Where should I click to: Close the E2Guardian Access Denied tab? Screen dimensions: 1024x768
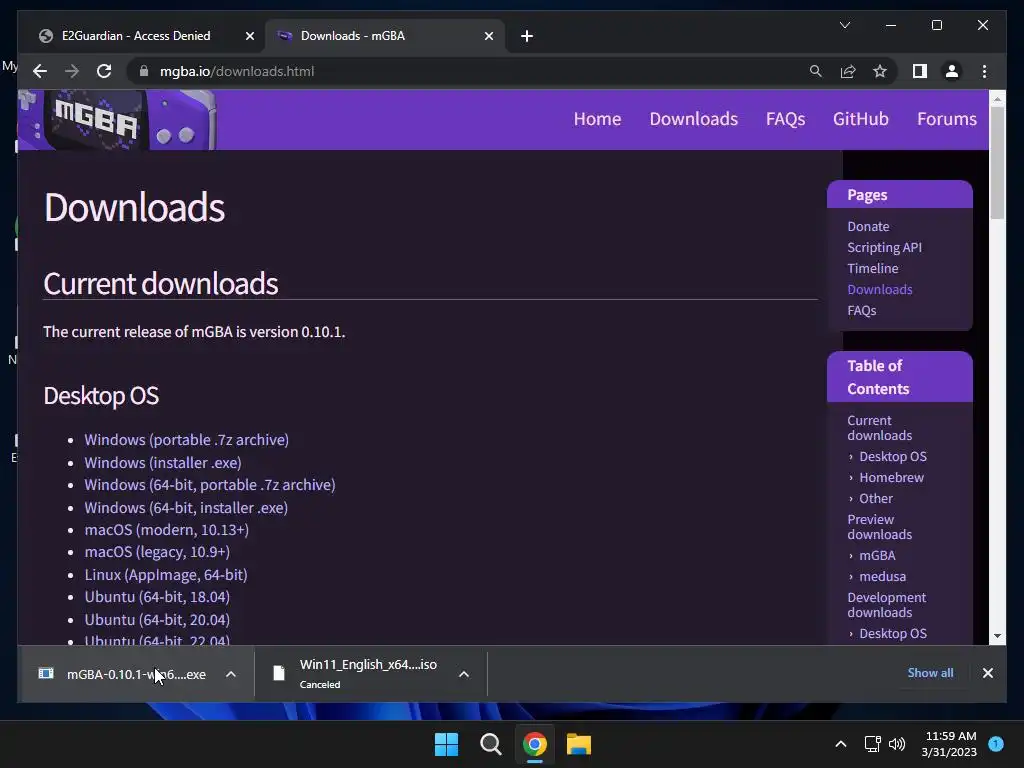[x=249, y=36]
